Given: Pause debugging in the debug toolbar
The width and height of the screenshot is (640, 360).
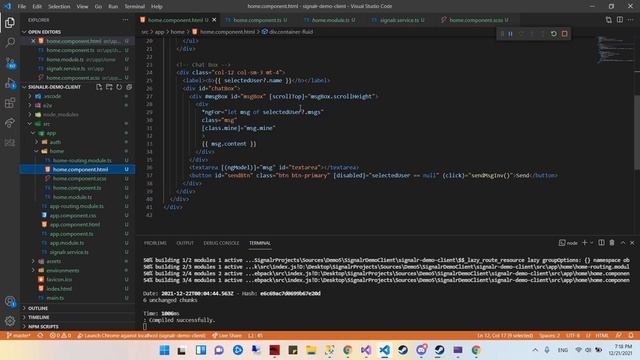Looking at the screenshot, I should point(510,34).
